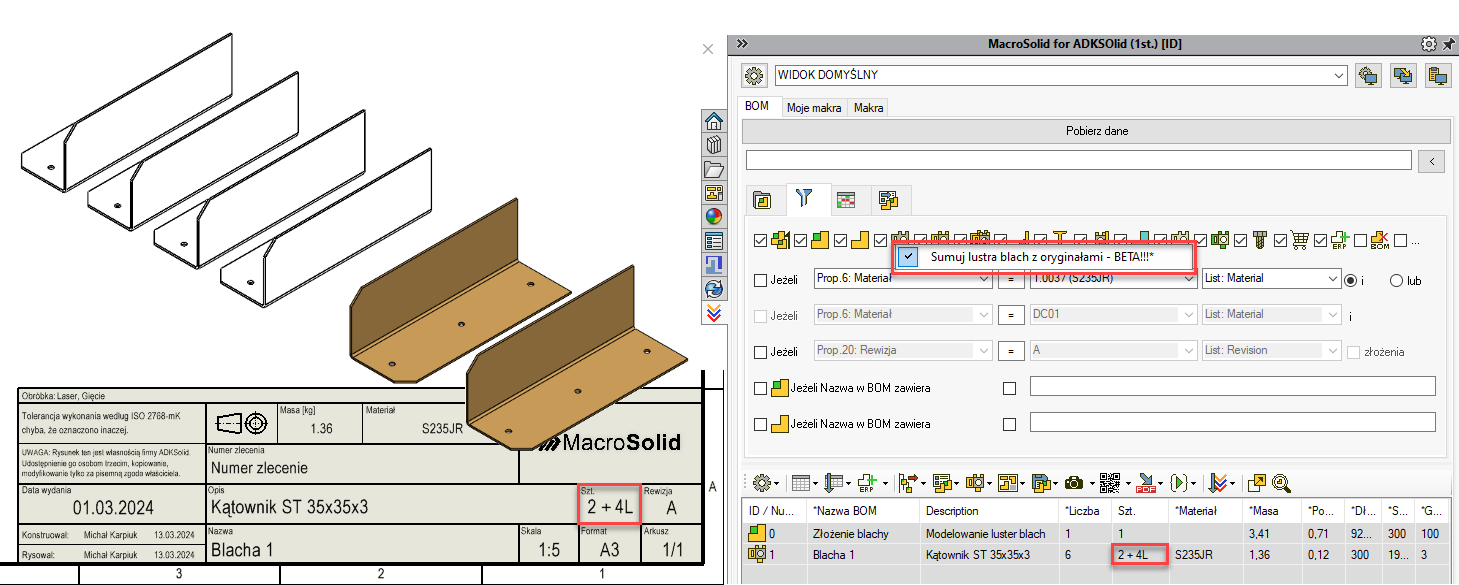Image resolution: width=1459 pixels, height=585 pixels.
Task: Open the Prop.20: Rewizja dropdown
Action: click(904, 350)
